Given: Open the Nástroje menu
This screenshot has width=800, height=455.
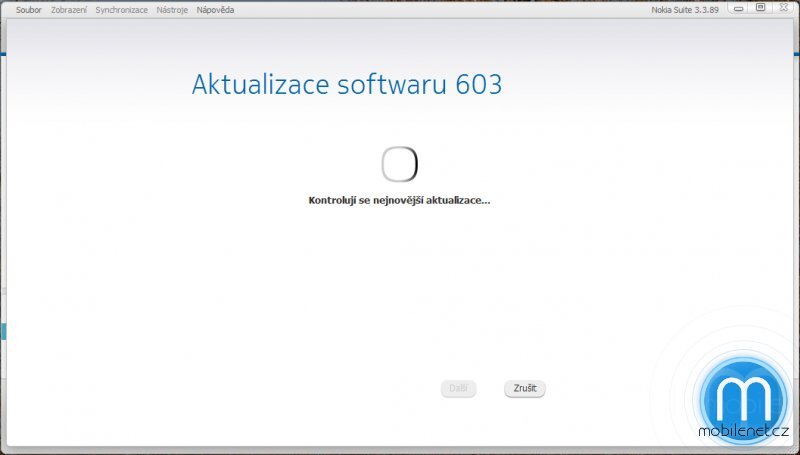Looking at the screenshot, I should (x=172, y=9).
